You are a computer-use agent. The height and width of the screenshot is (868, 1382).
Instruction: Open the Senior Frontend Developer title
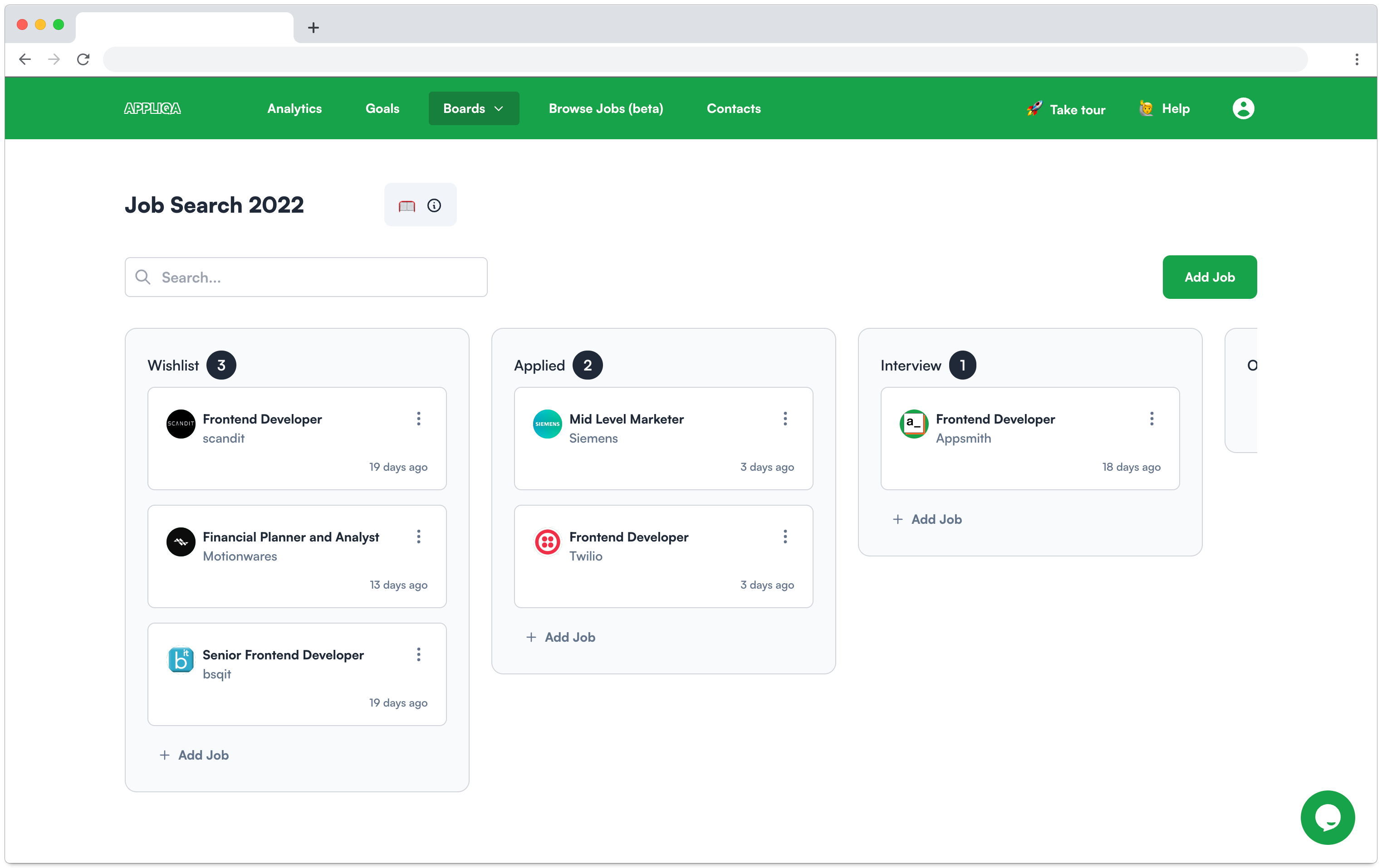pos(283,654)
